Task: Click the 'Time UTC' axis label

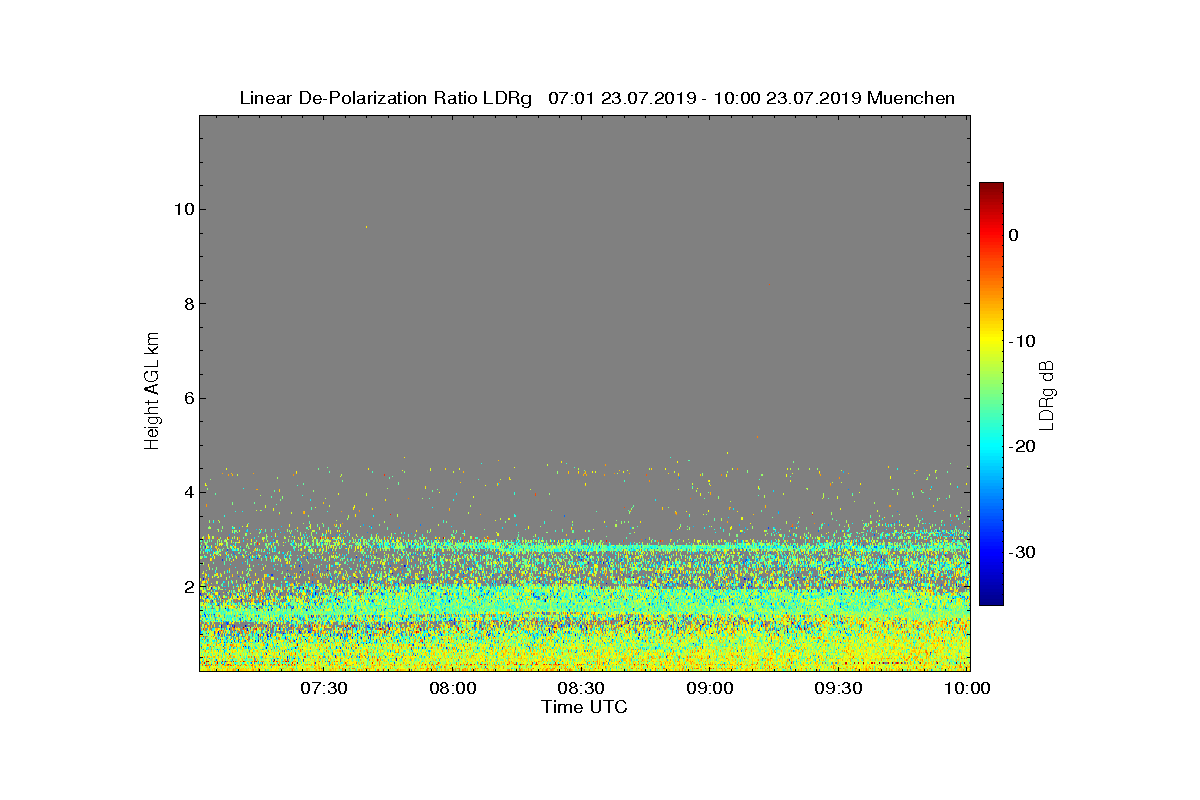Action: click(x=585, y=707)
